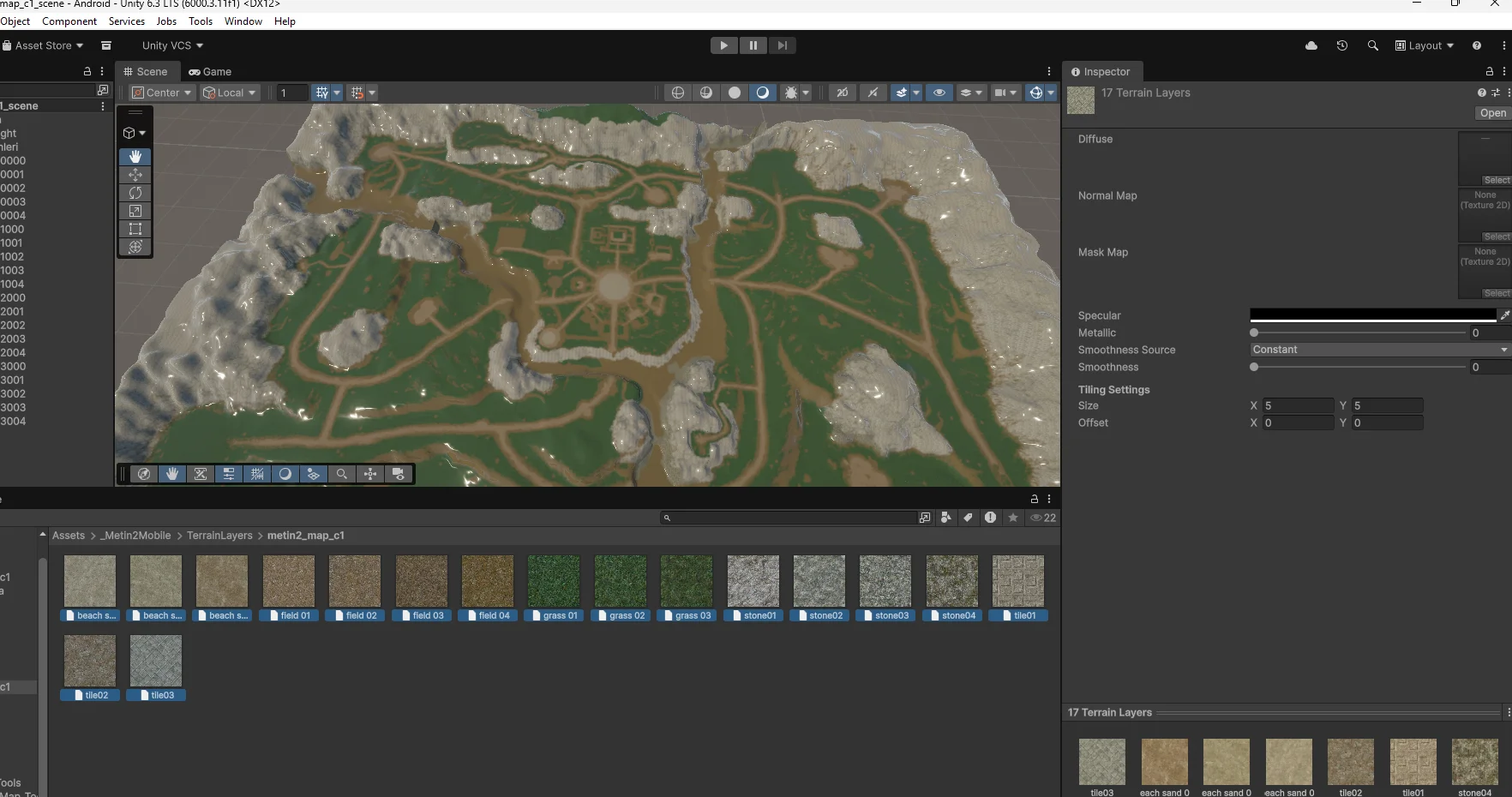Toggle the Hierarchy lock icon
The image size is (1512, 797).
pos(87,72)
